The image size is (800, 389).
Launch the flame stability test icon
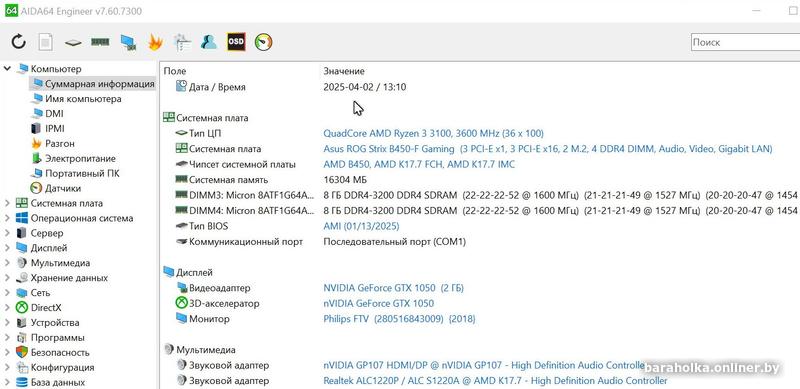pyautogui.click(x=155, y=42)
